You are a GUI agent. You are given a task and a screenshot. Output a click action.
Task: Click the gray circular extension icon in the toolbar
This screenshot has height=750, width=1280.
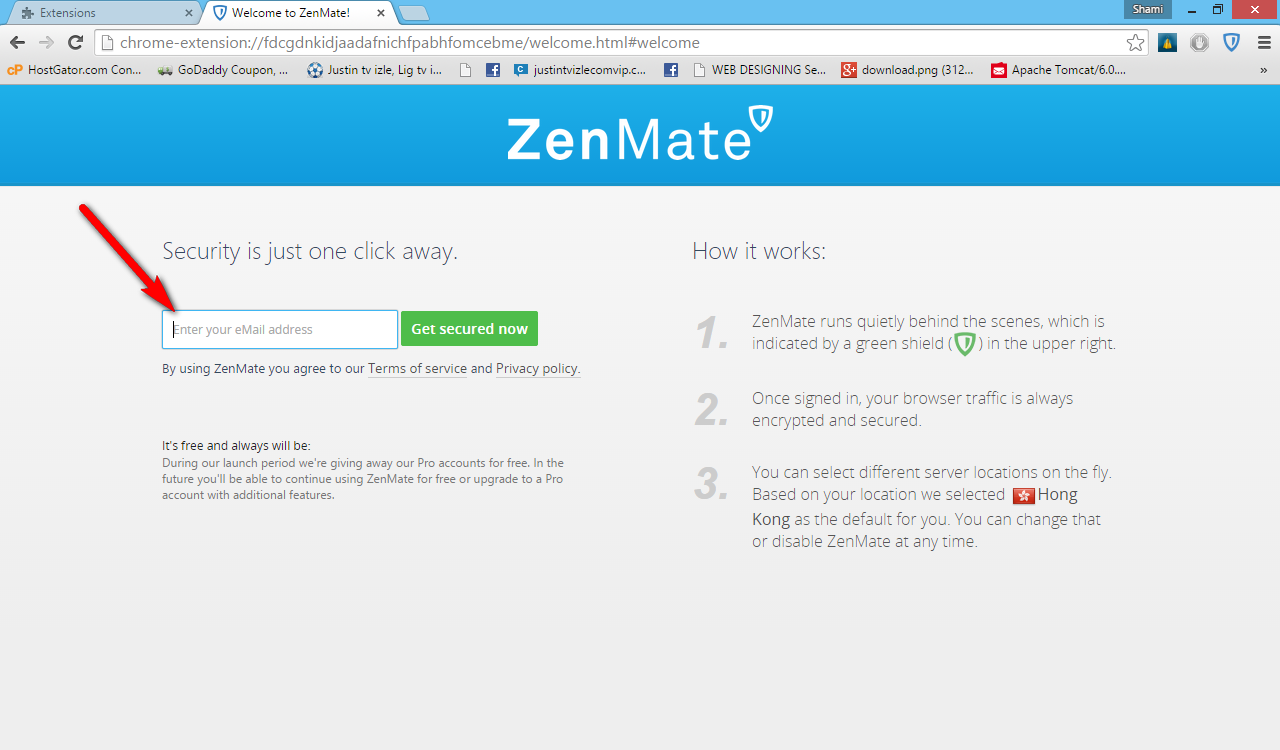[1200, 43]
